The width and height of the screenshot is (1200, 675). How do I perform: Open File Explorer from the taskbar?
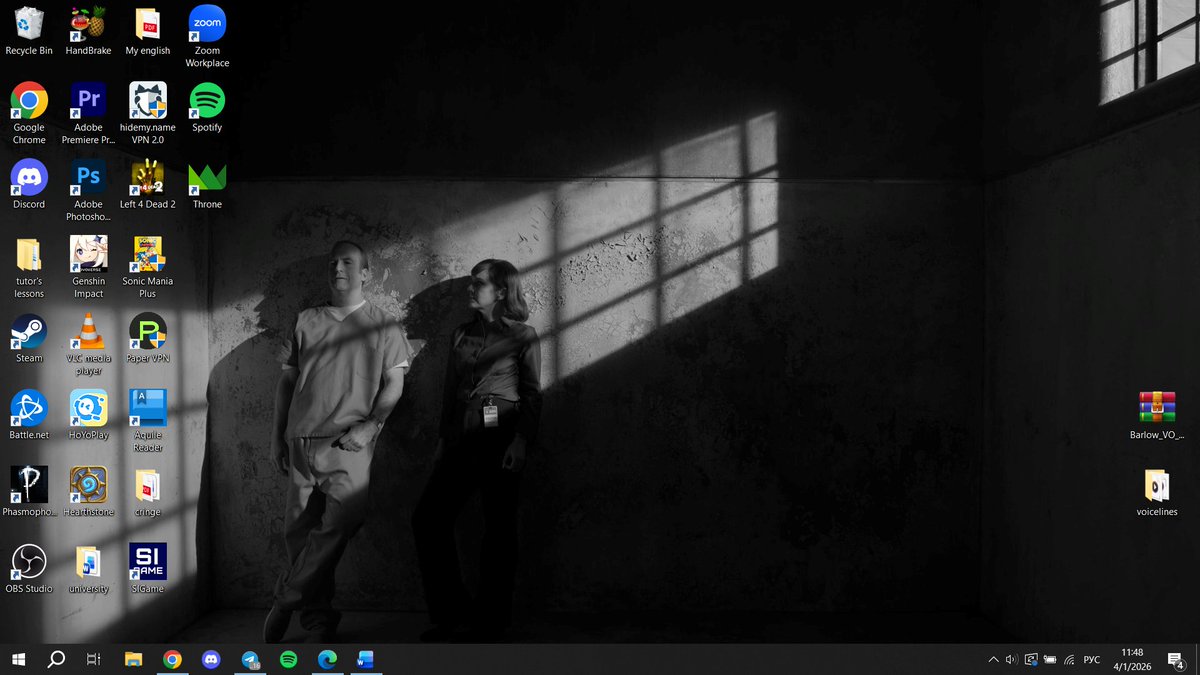pyautogui.click(x=133, y=659)
